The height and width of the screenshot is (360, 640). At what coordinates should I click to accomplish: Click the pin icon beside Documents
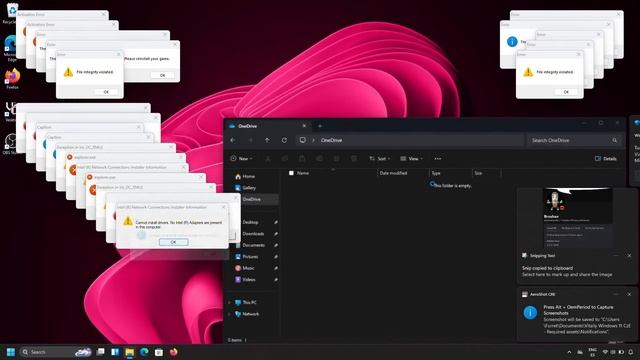pos(276,245)
